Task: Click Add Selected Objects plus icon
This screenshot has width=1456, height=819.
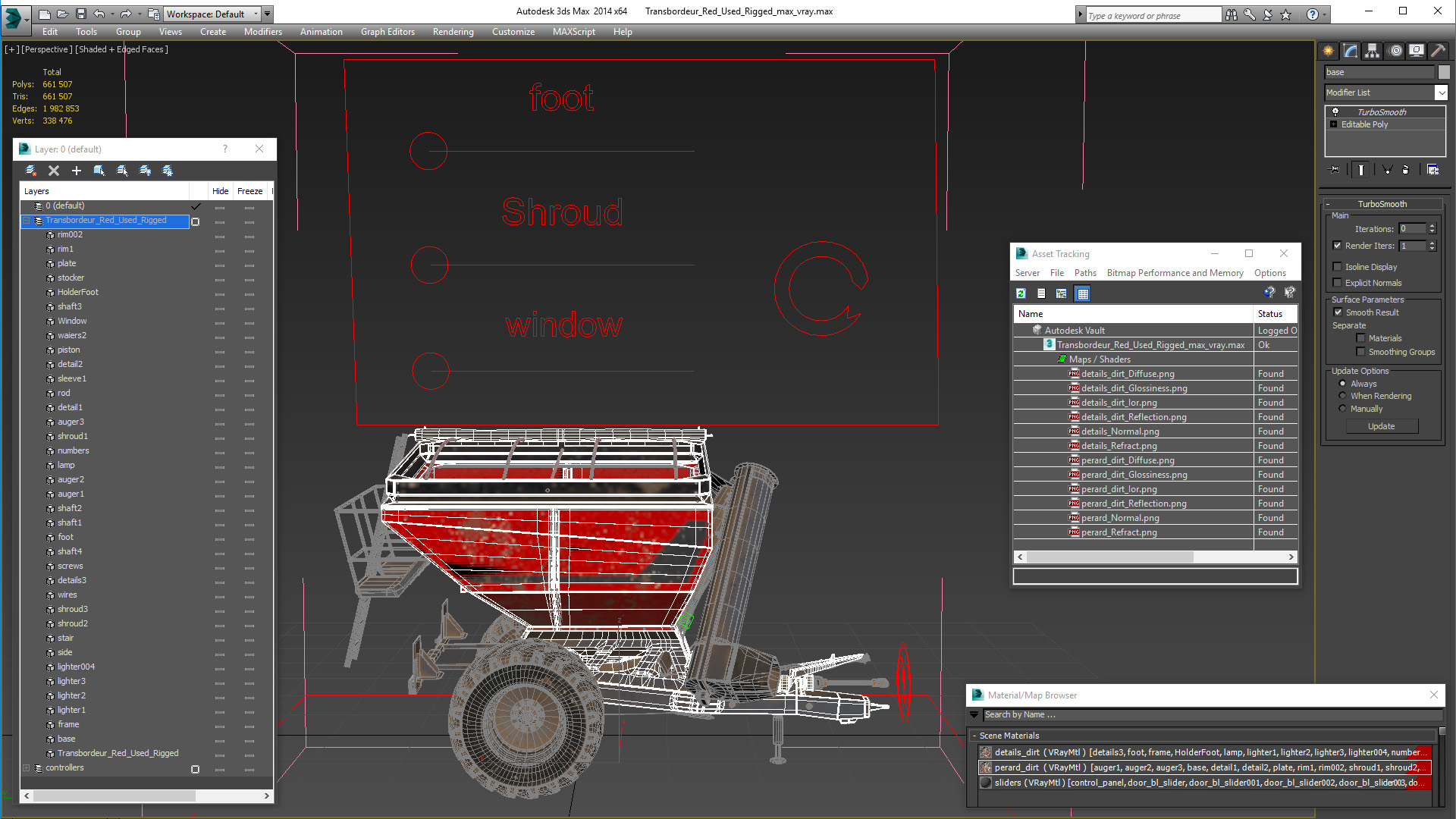Action: [x=76, y=171]
